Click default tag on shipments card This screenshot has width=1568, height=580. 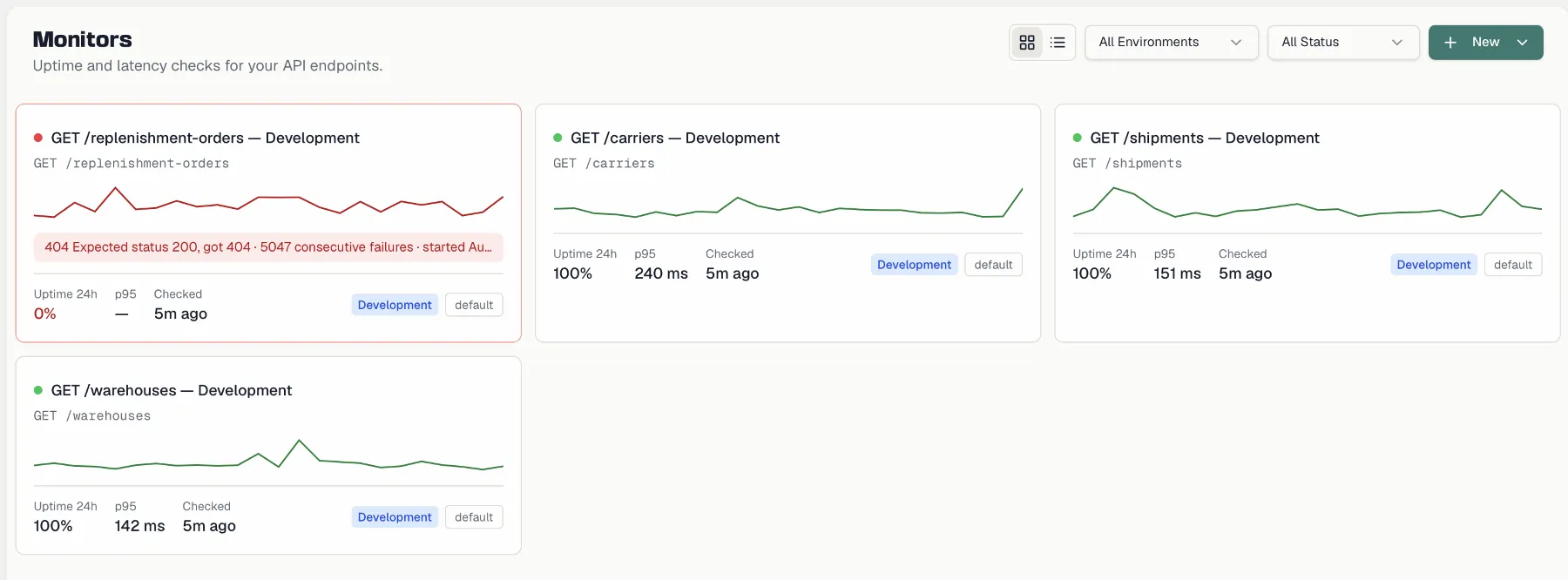[1513, 265]
